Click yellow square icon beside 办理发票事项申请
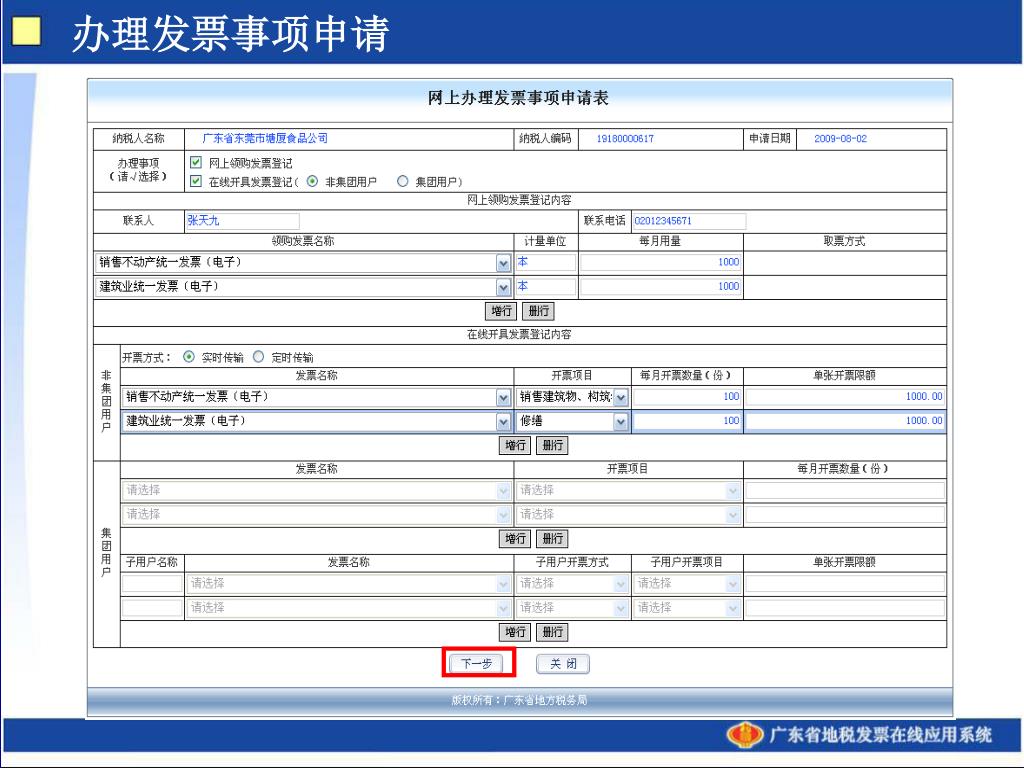The image size is (1024, 768). coord(26,31)
